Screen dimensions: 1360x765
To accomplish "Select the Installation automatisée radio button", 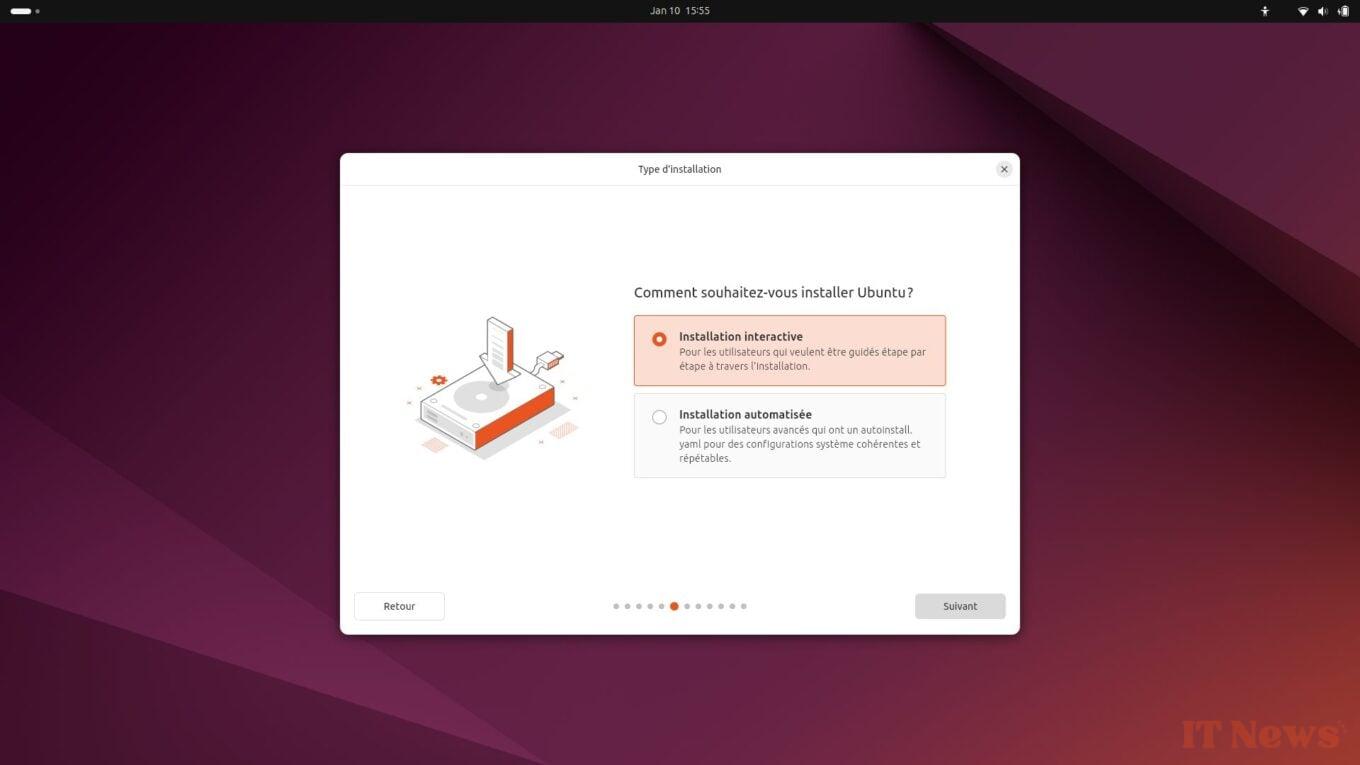I will 659,417.
